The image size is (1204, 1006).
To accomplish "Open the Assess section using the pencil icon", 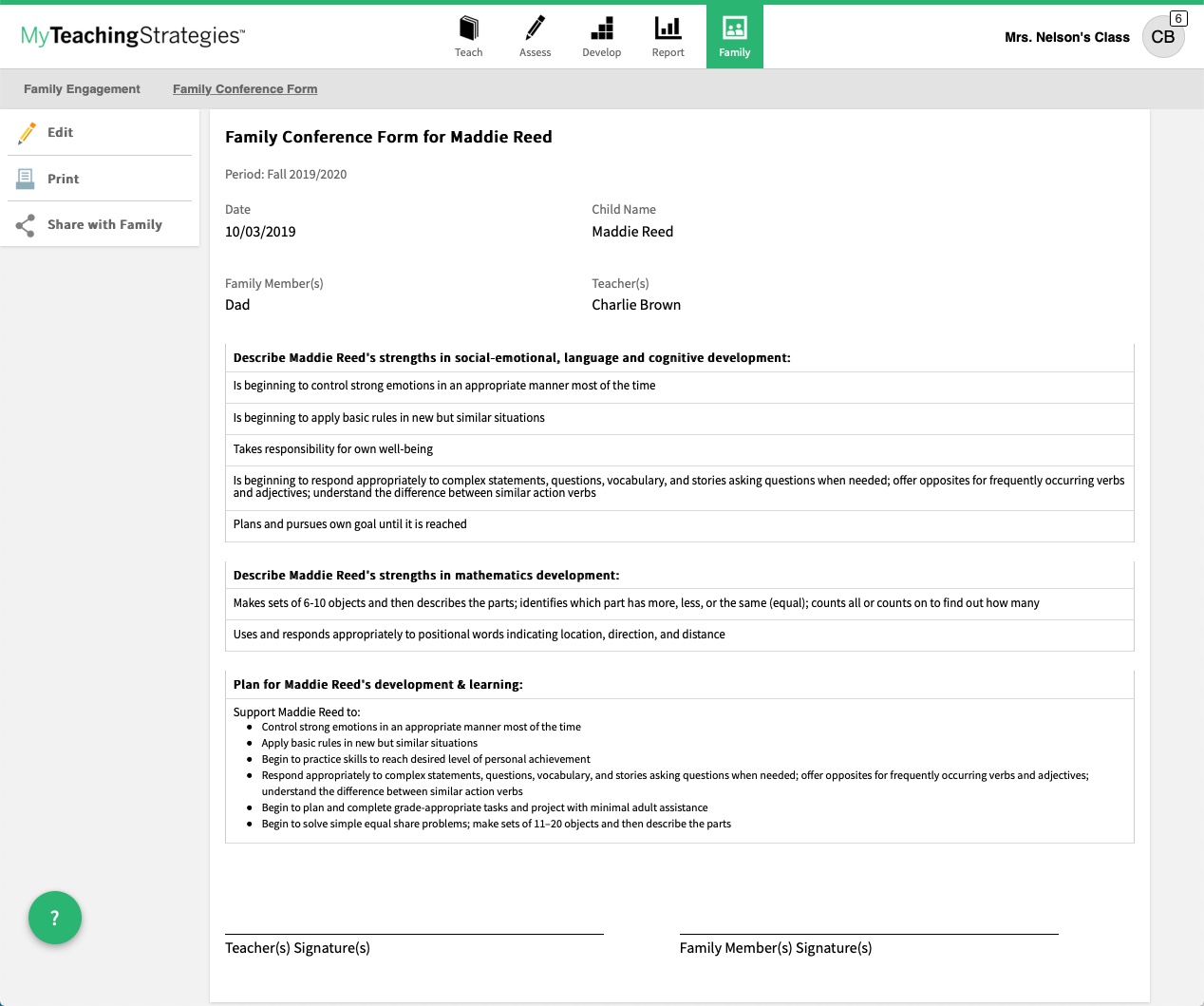I will click(x=535, y=36).
